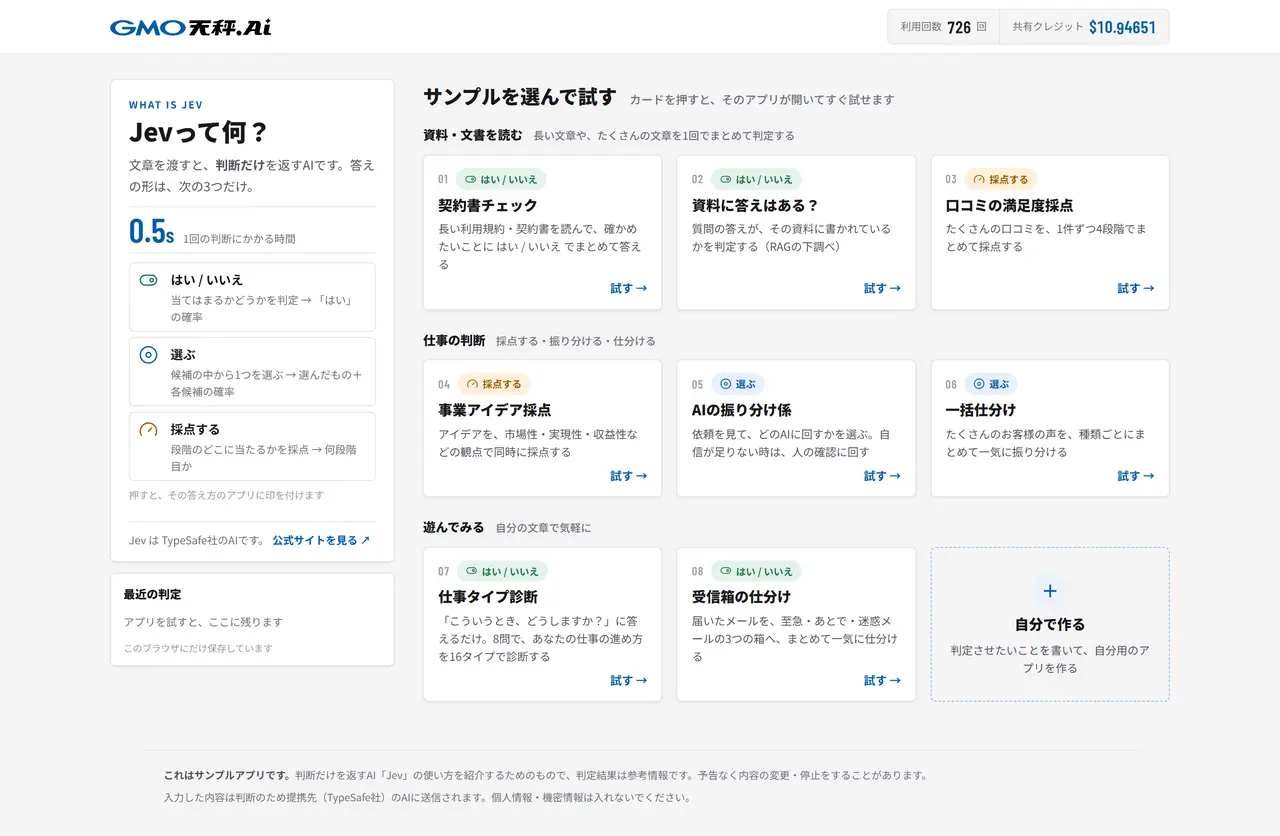Click the 選ぶ badge on AIの振り分け係 card
1280x836 pixels.
(x=738, y=384)
